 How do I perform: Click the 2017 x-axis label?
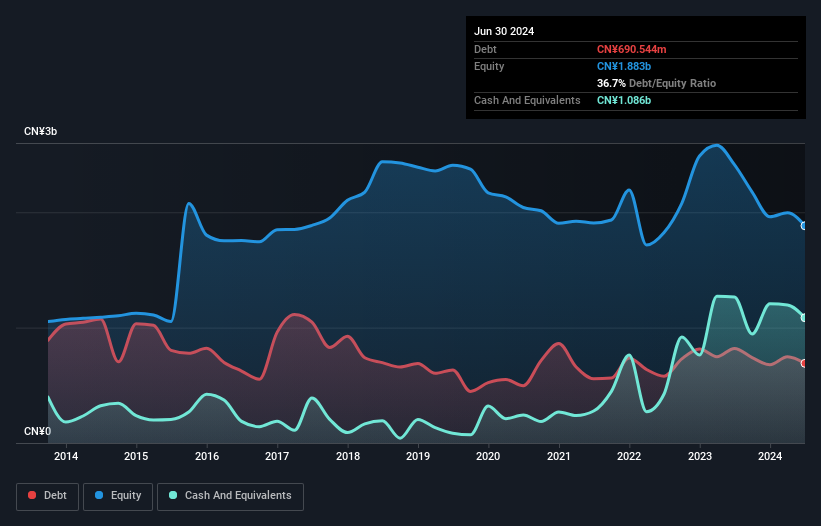pyautogui.click(x=277, y=456)
